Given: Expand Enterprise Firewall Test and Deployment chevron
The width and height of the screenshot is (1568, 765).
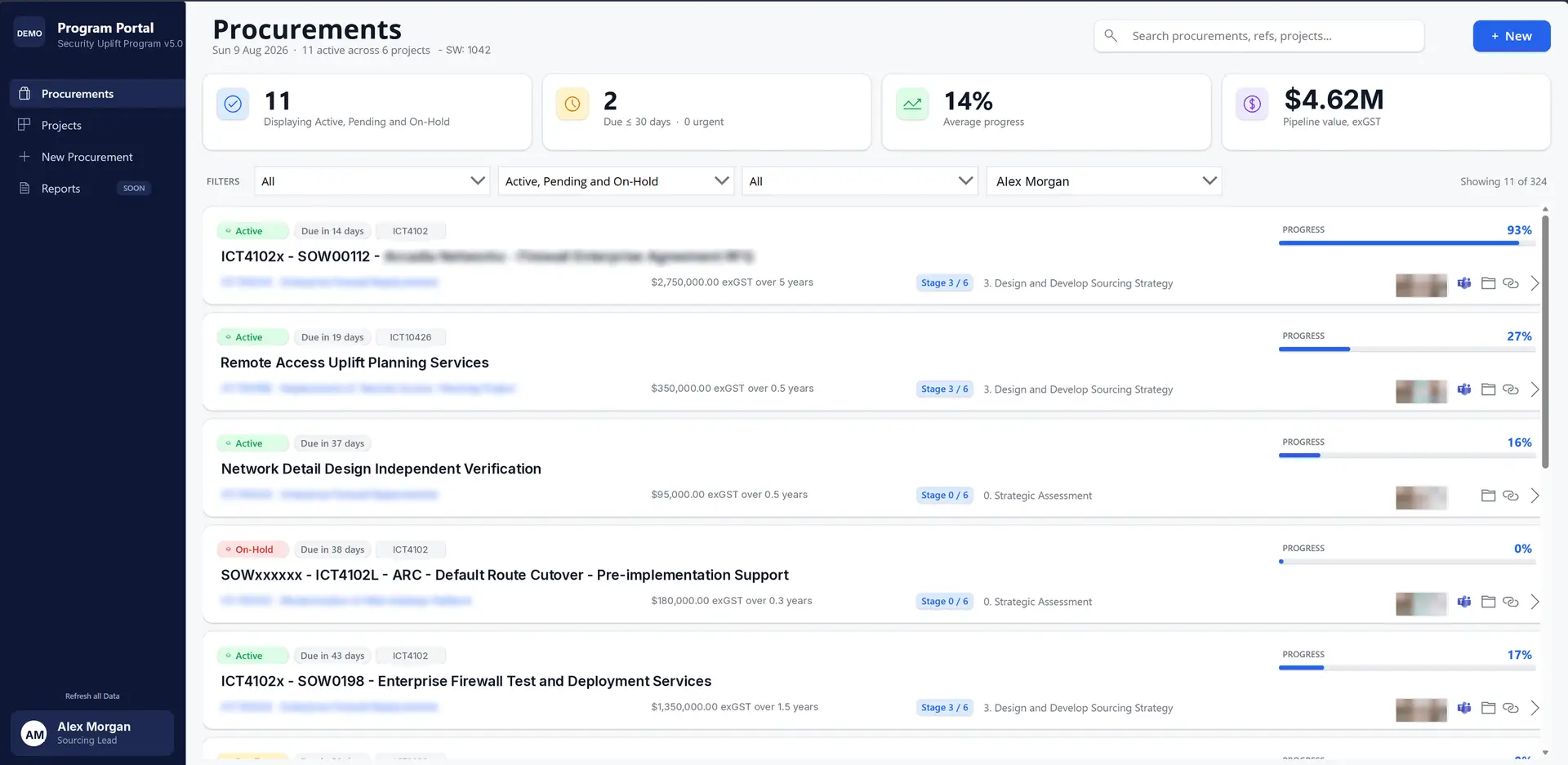Looking at the screenshot, I should (1535, 708).
